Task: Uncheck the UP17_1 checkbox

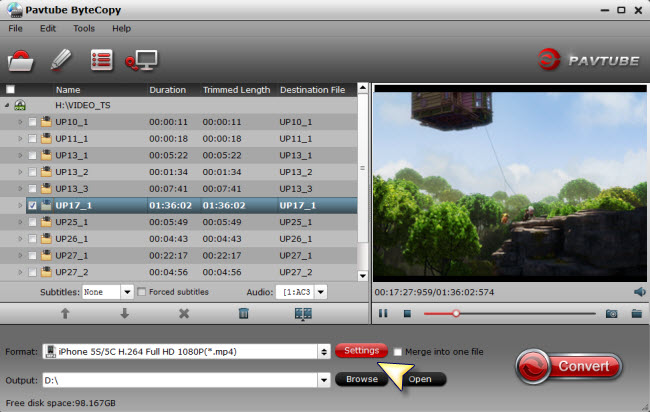Action: click(x=32, y=206)
